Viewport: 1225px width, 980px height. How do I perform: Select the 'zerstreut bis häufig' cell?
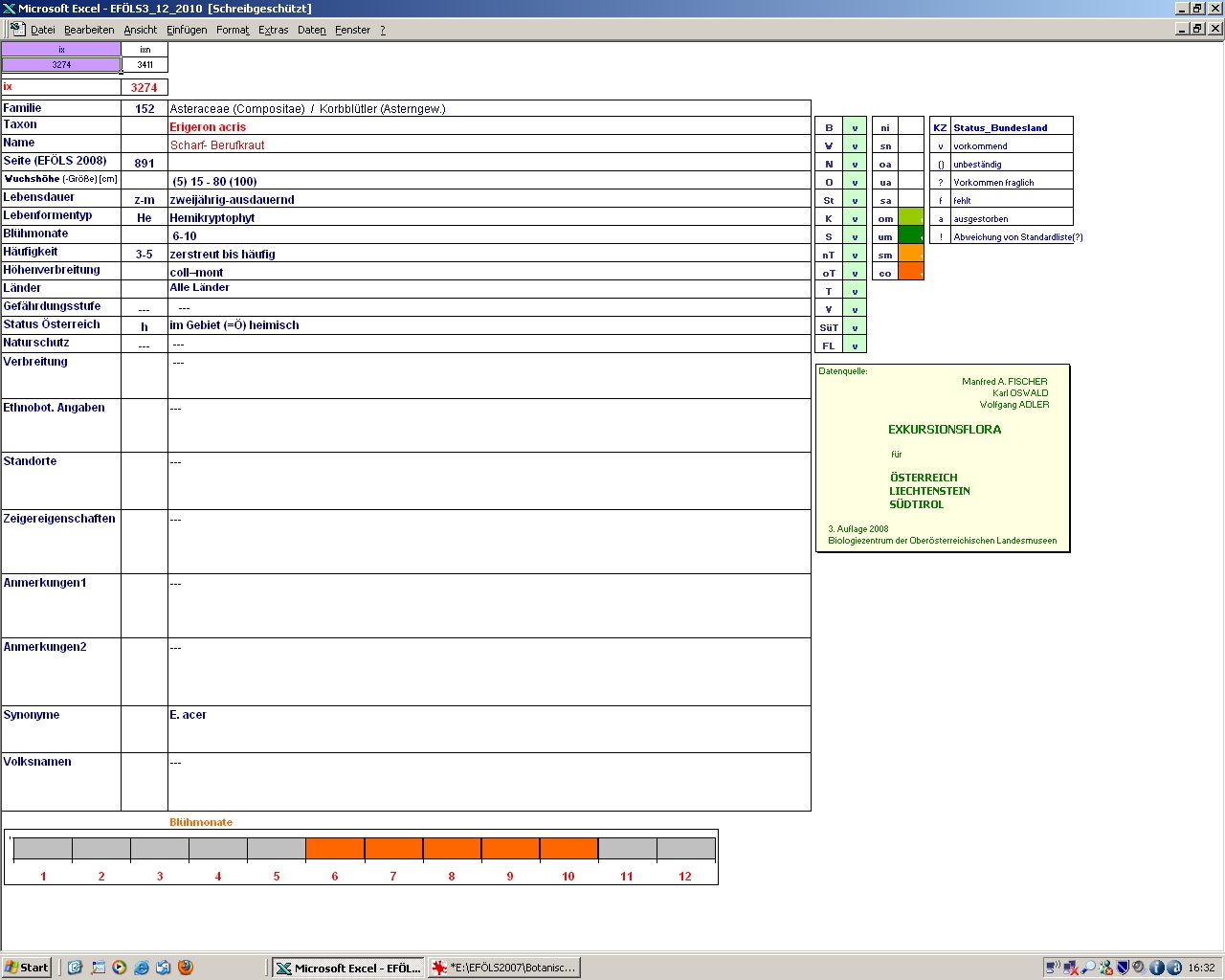pos(489,254)
